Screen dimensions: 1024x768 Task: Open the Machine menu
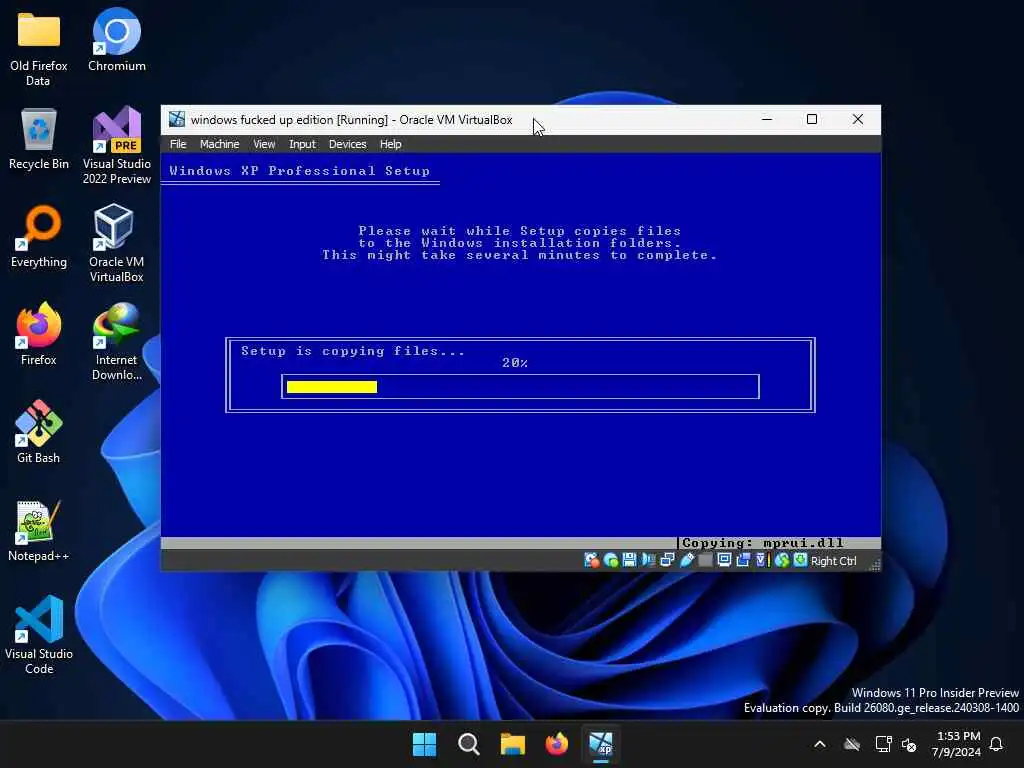point(219,144)
